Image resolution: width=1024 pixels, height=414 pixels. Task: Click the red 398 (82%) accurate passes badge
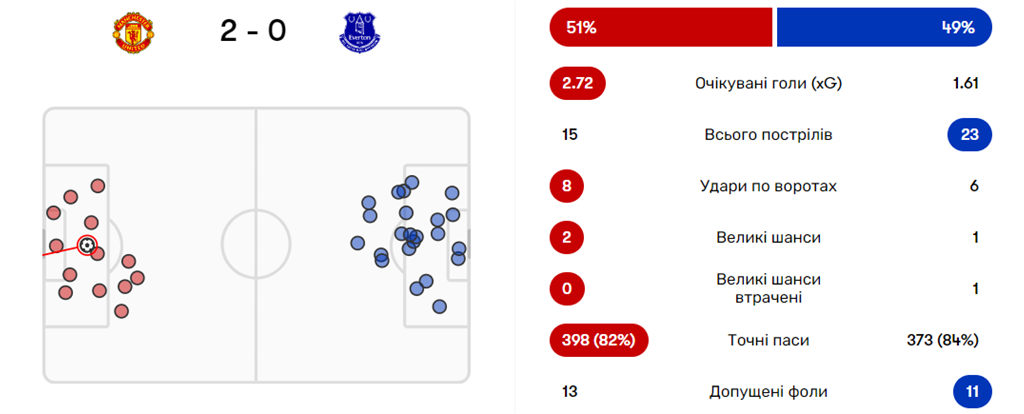(599, 341)
